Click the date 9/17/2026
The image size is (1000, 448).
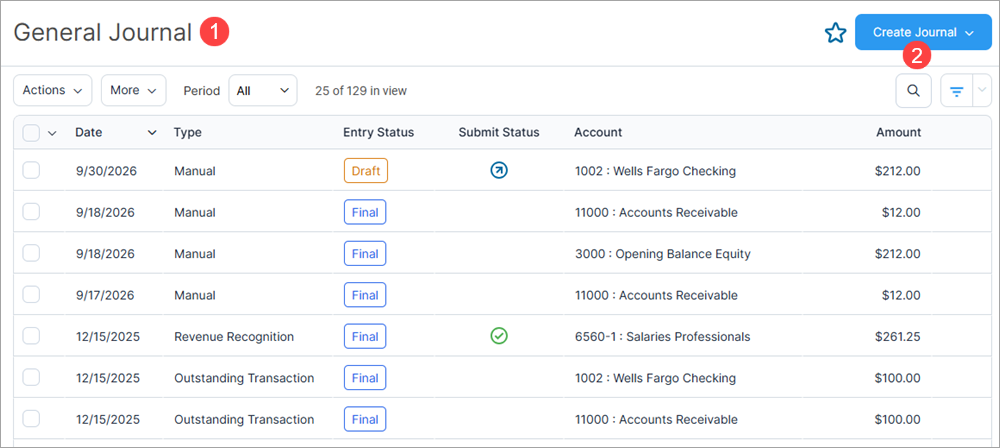(x=105, y=295)
